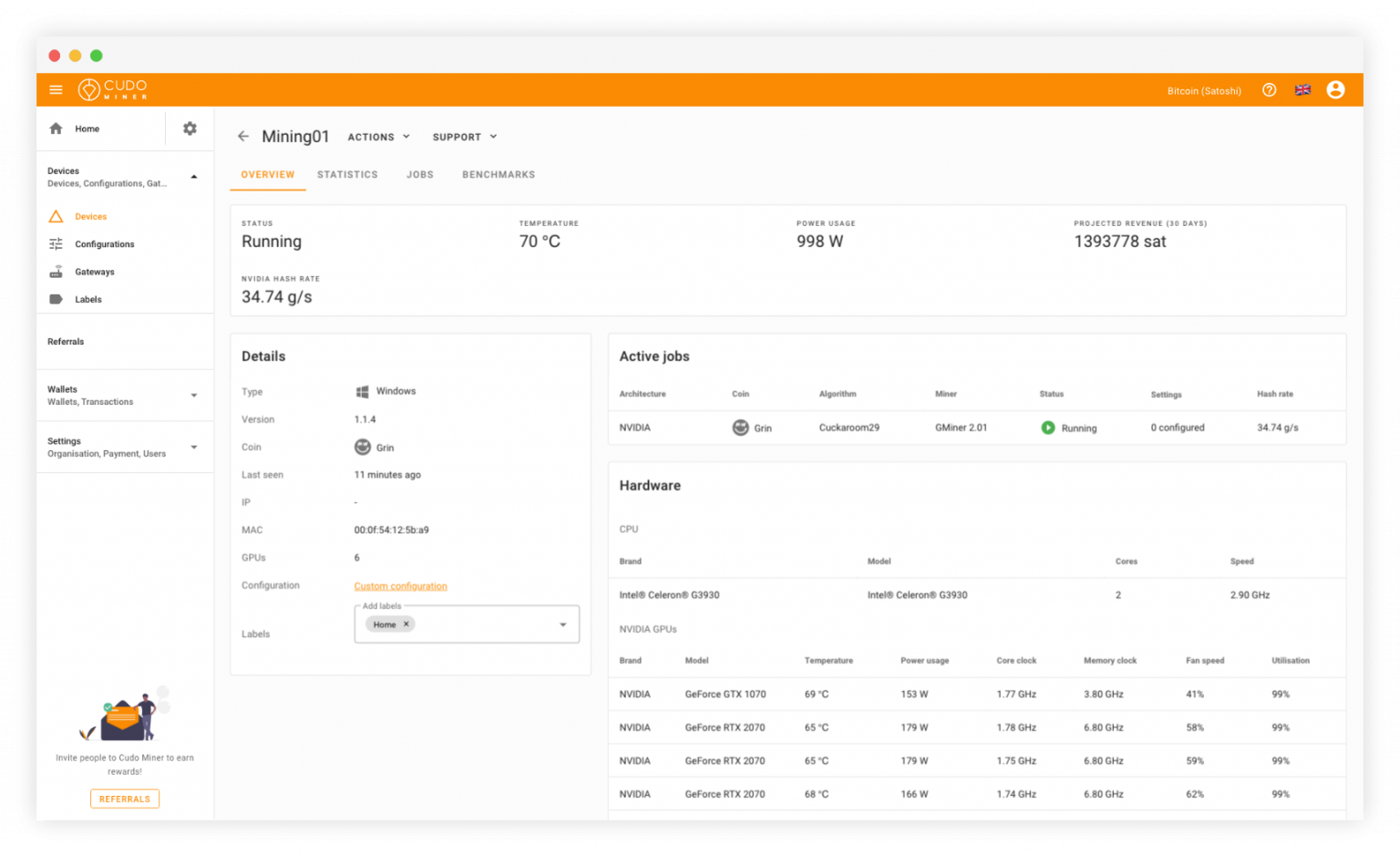Image resolution: width=1400 pixels, height=856 pixels.
Task: Switch to the Statistics tab
Action: click(x=347, y=174)
